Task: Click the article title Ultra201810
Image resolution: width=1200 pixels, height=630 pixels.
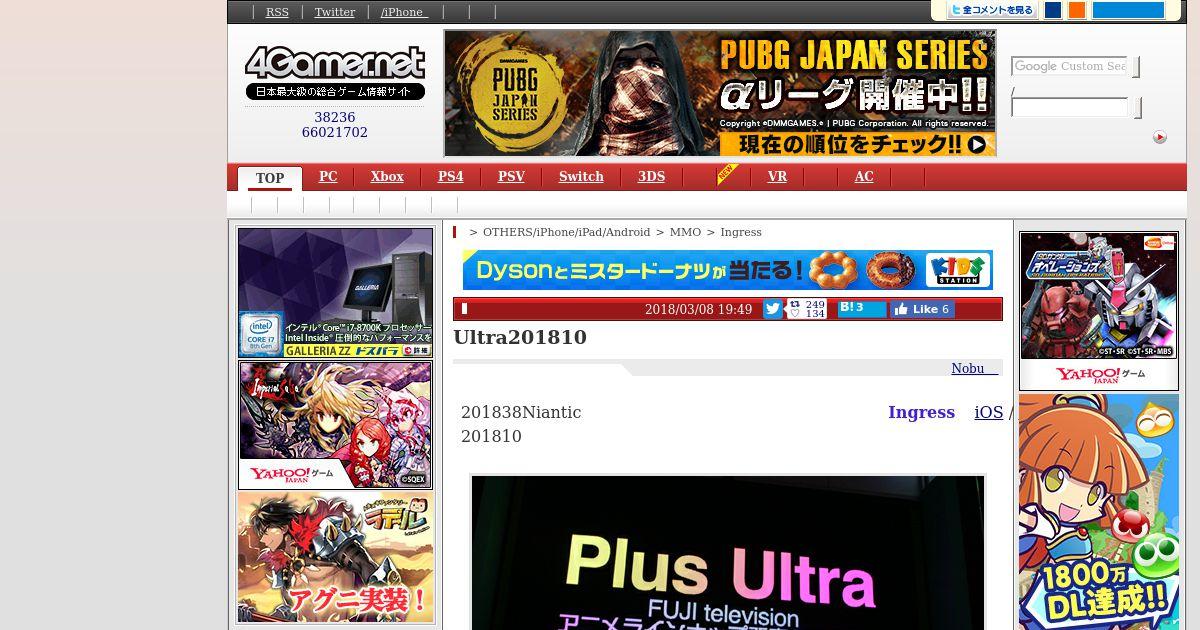Action: [520, 337]
